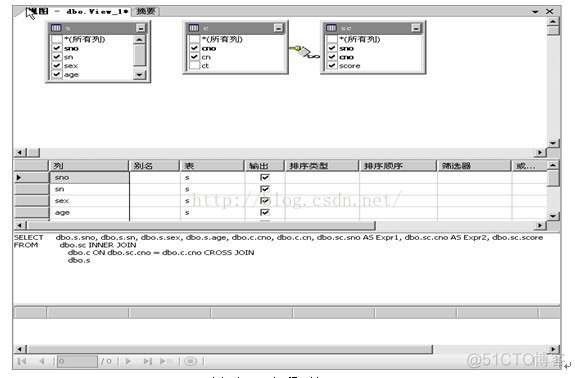This screenshot has width=575, height=378.
Task: Click the table icon in the sc table header
Action: pos(331,28)
